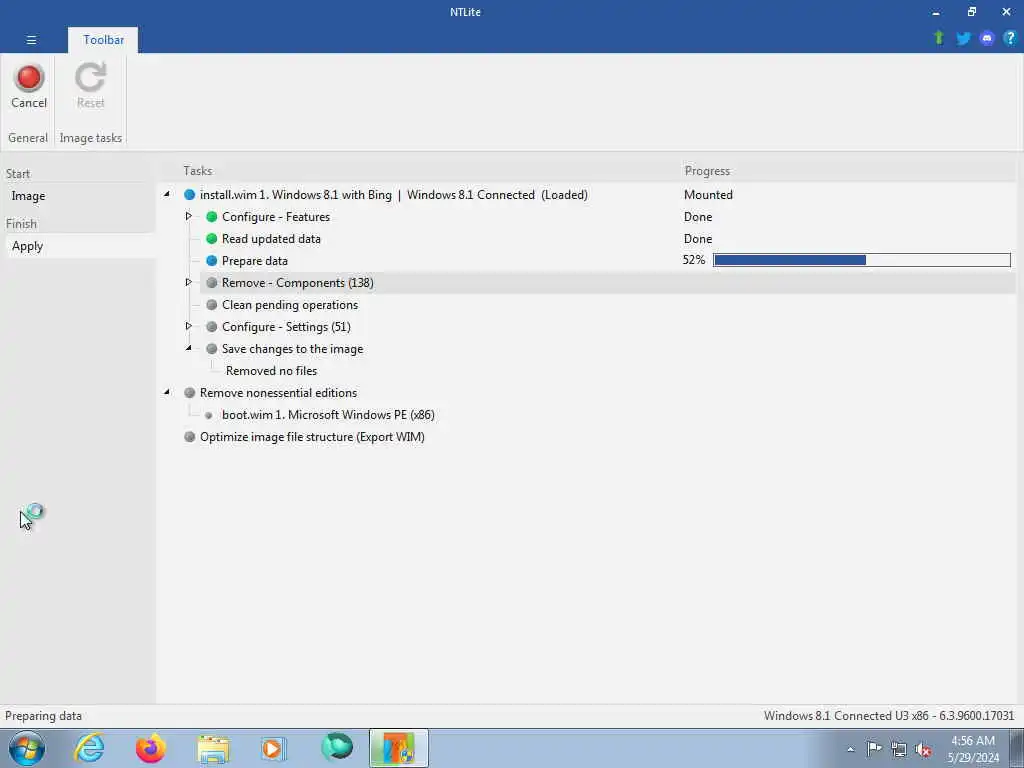Click gray dot beside Clean pending operations
Image resolution: width=1024 pixels, height=768 pixels.
(x=212, y=305)
